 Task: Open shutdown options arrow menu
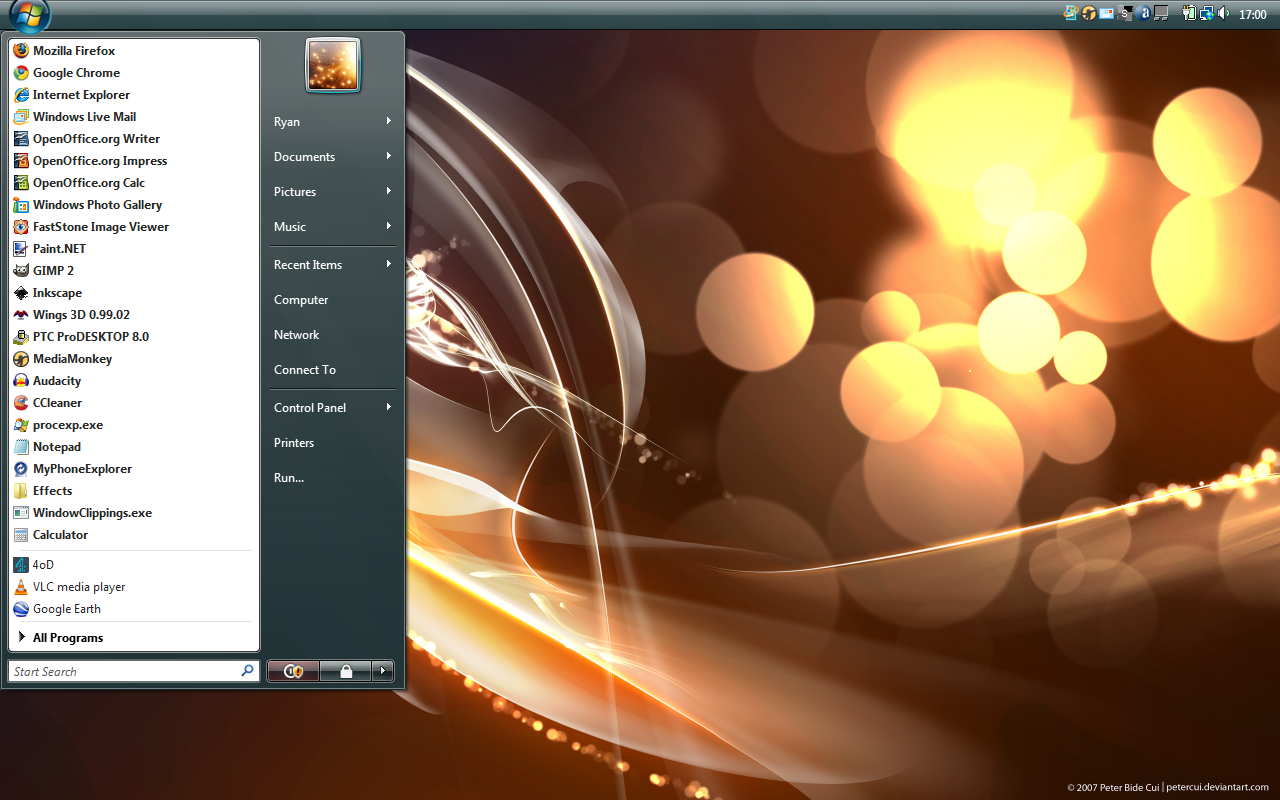(383, 672)
